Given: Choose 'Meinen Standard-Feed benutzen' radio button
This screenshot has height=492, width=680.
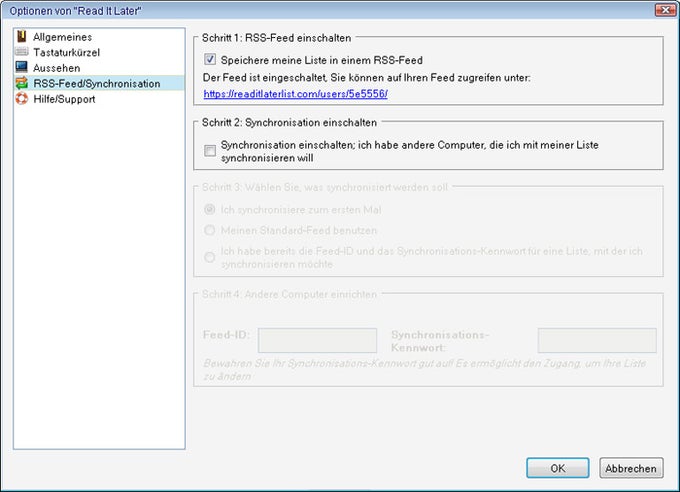Looking at the screenshot, I should coord(209,230).
